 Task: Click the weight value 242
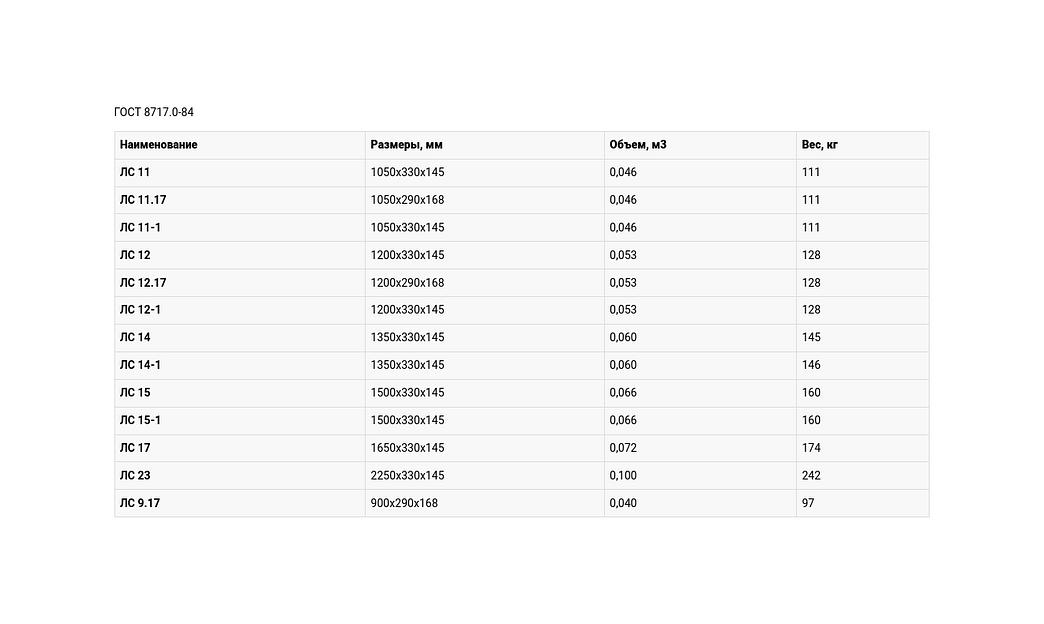pos(811,475)
